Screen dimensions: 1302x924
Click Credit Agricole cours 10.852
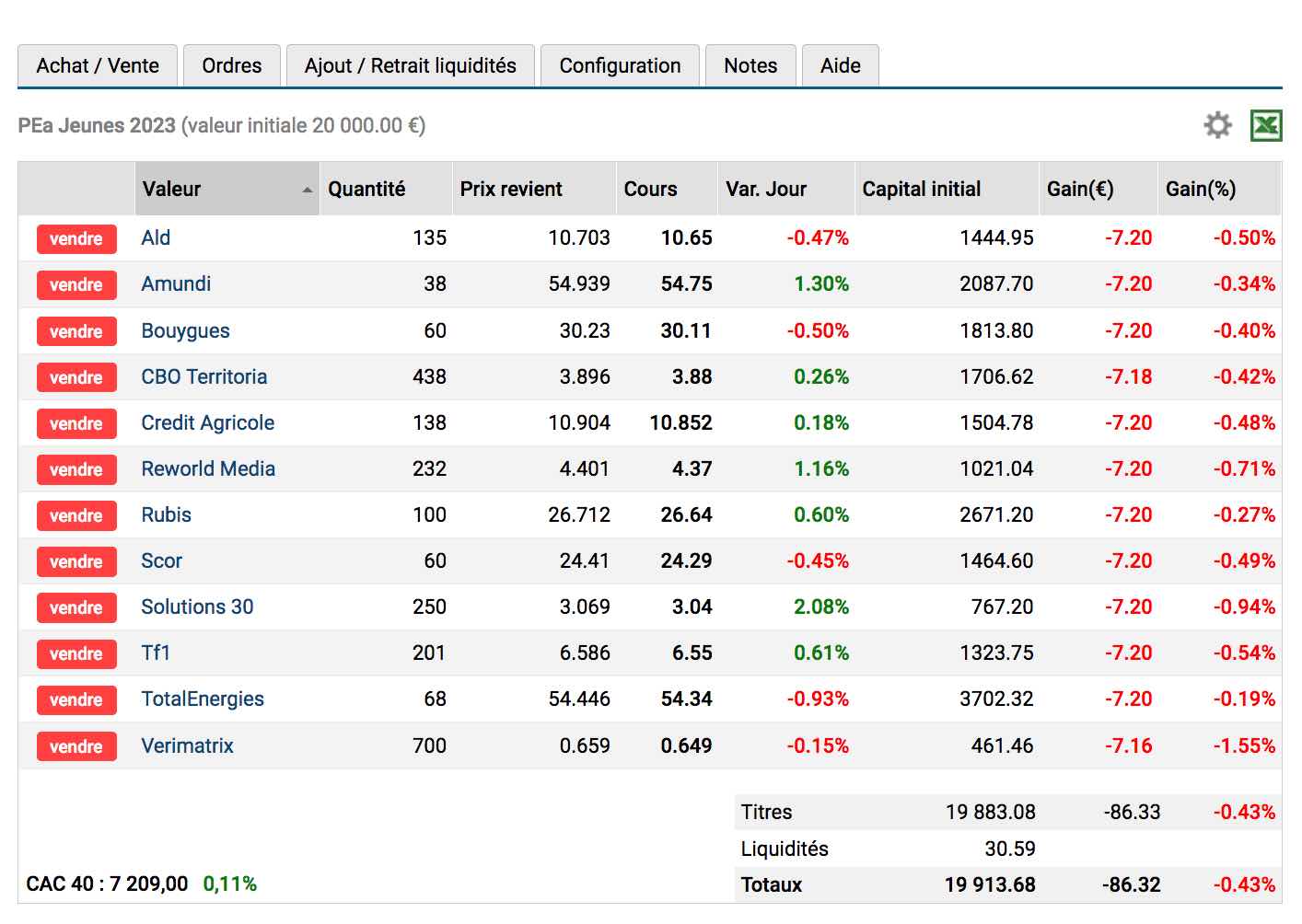pyautogui.click(x=680, y=422)
